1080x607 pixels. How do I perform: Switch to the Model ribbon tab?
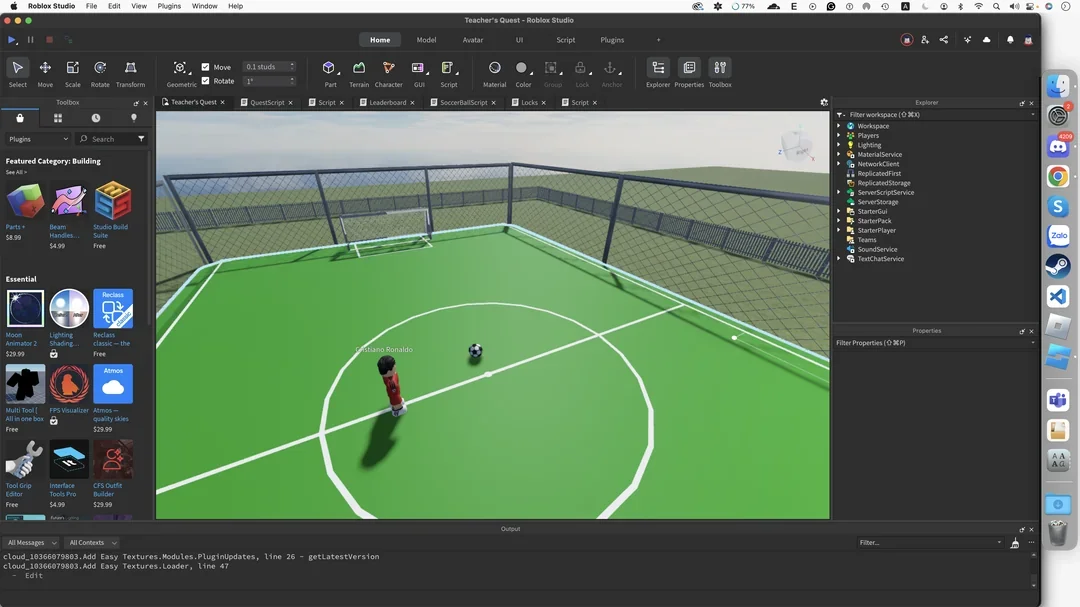tap(426, 40)
